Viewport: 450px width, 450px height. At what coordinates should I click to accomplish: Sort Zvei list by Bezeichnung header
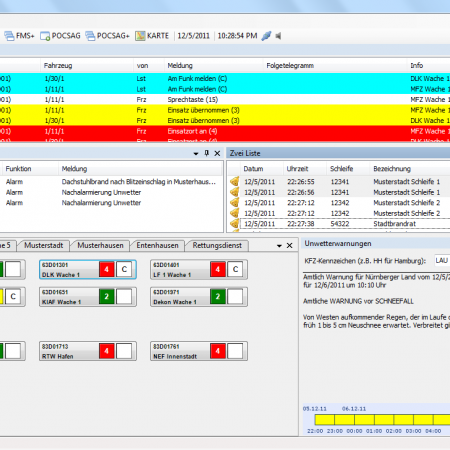coord(410,169)
